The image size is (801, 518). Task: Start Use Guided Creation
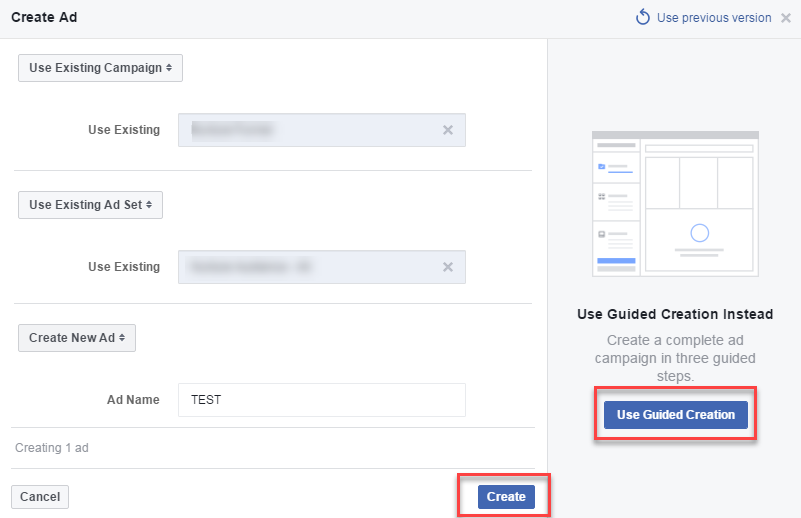(676, 415)
